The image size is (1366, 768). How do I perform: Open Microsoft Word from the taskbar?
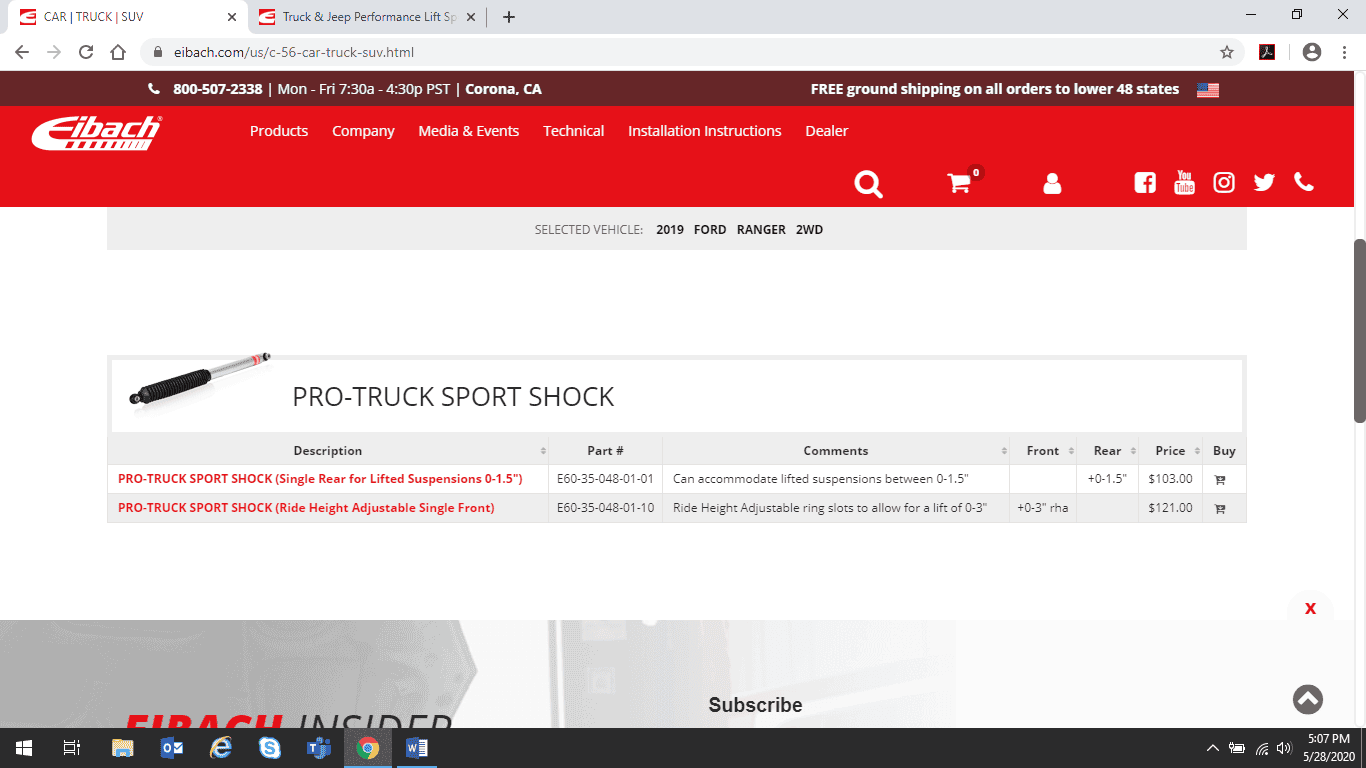pyautogui.click(x=417, y=748)
